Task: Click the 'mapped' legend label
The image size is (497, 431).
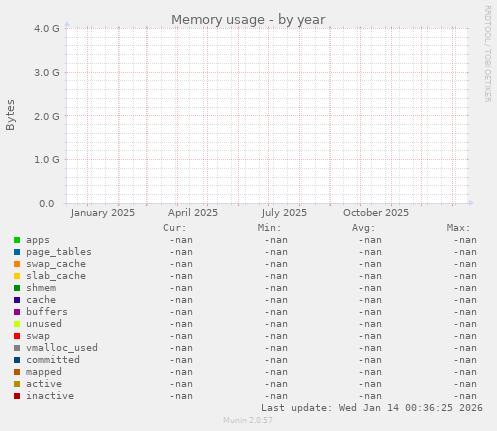Action: pyautogui.click(x=44, y=372)
